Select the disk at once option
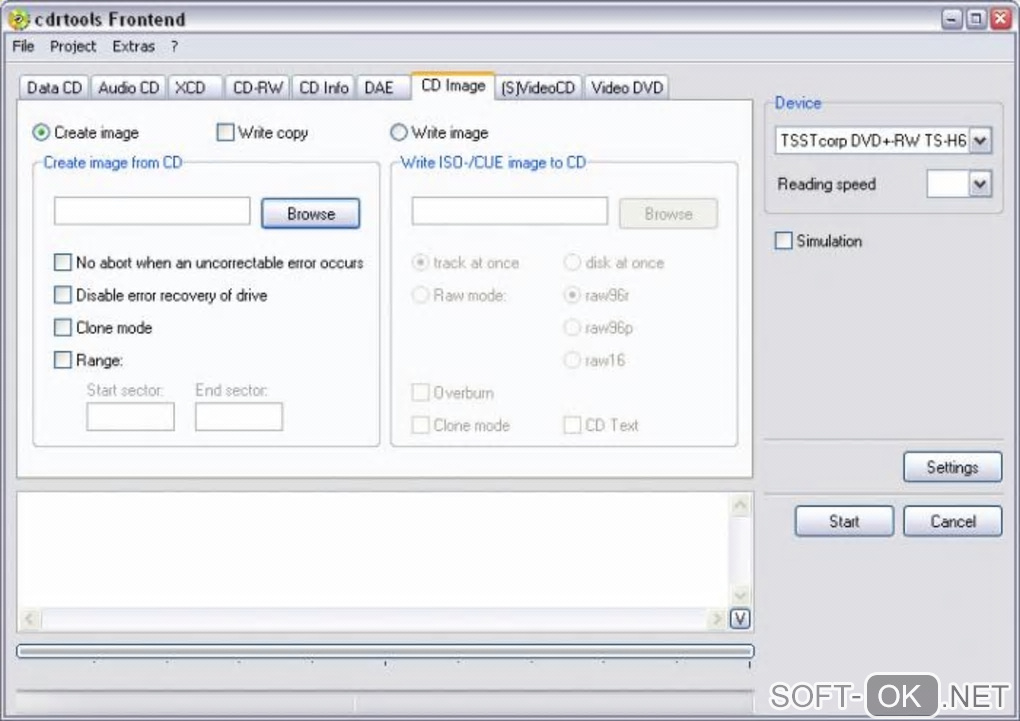This screenshot has width=1020, height=721. [x=572, y=262]
